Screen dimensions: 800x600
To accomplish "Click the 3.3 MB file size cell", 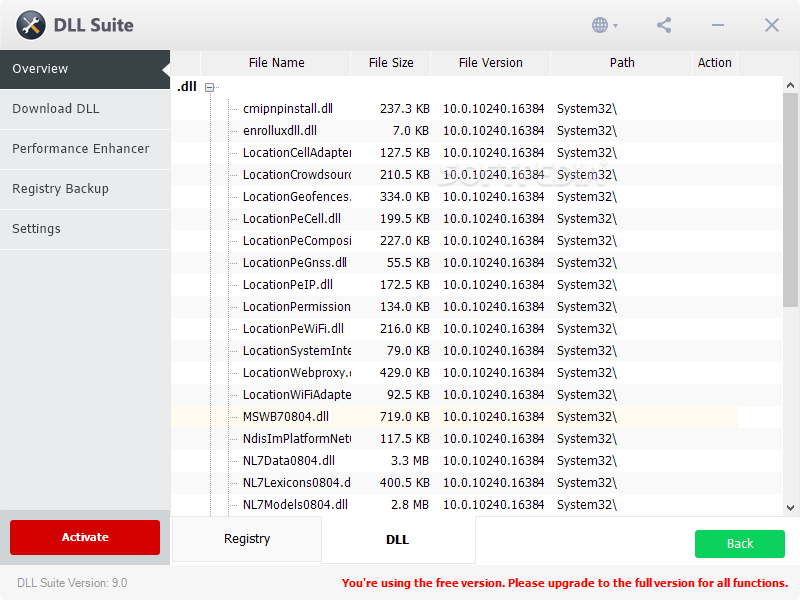I will click(410, 461).
